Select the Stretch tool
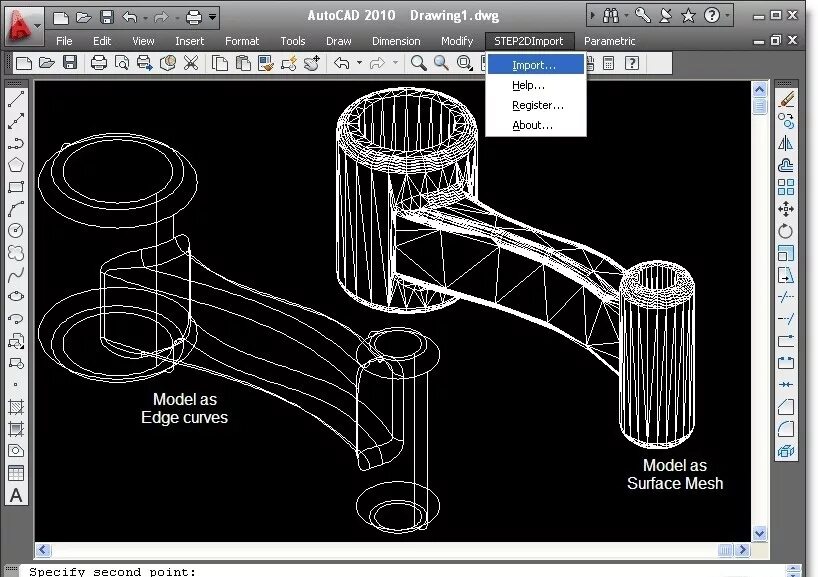Viewport: 818px width, 577px height. click(786, 274)
